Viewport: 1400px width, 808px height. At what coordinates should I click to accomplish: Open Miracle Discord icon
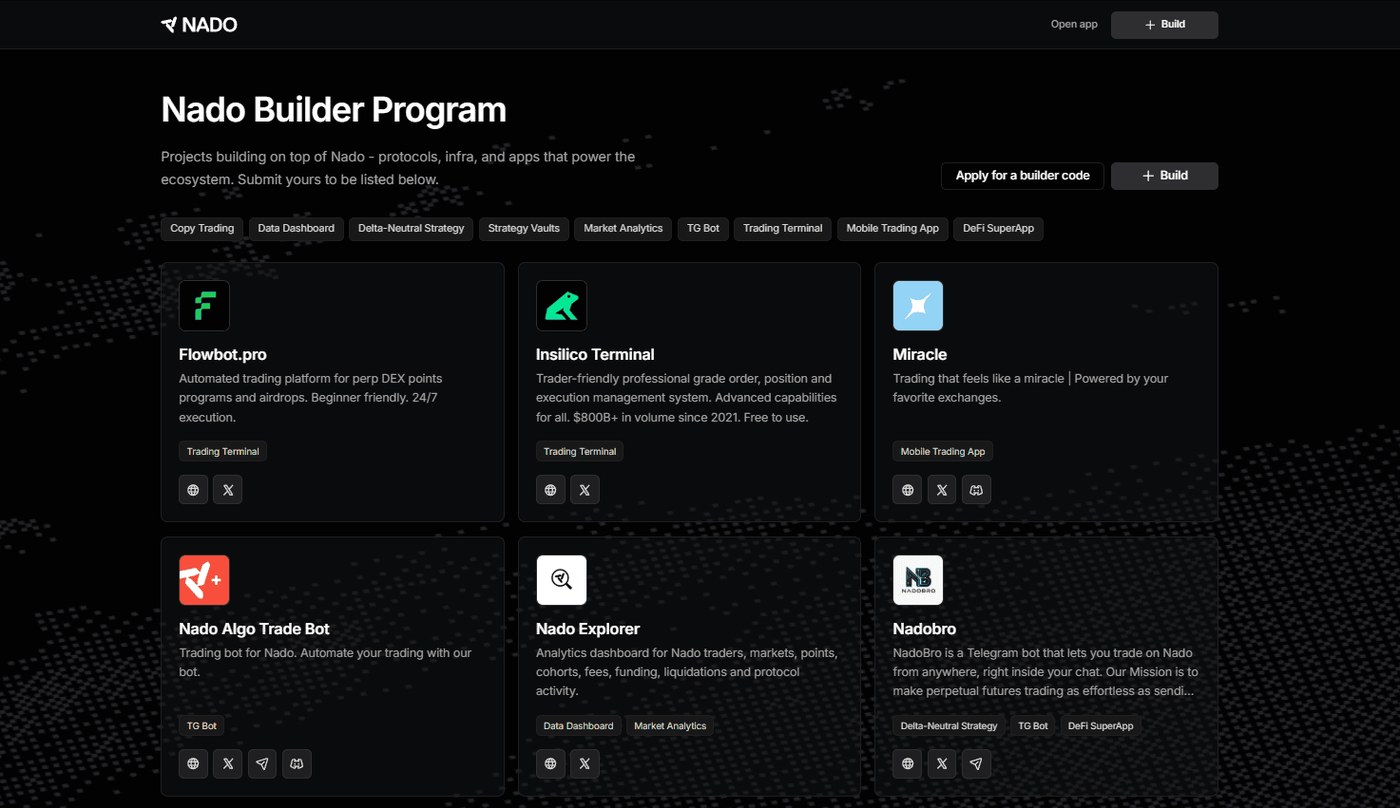click(x=976, y=490)
